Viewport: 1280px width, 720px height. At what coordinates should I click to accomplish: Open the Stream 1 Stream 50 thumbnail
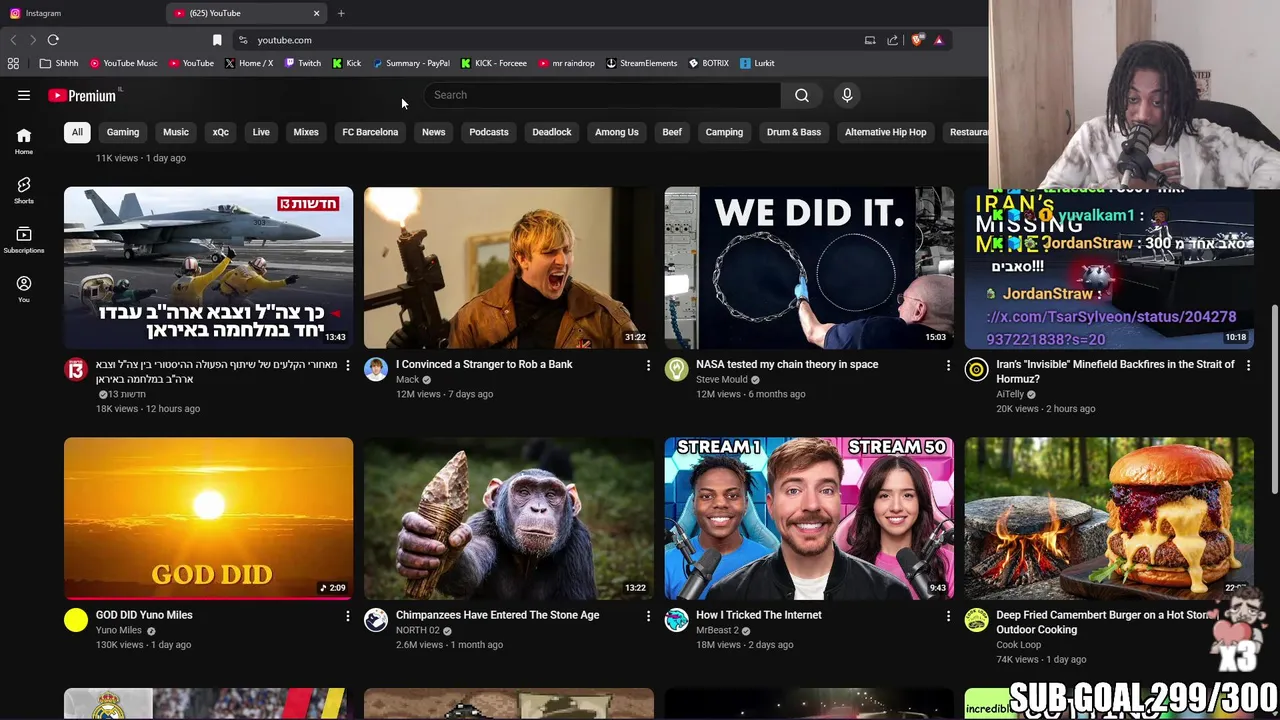(x=809, y=518)
